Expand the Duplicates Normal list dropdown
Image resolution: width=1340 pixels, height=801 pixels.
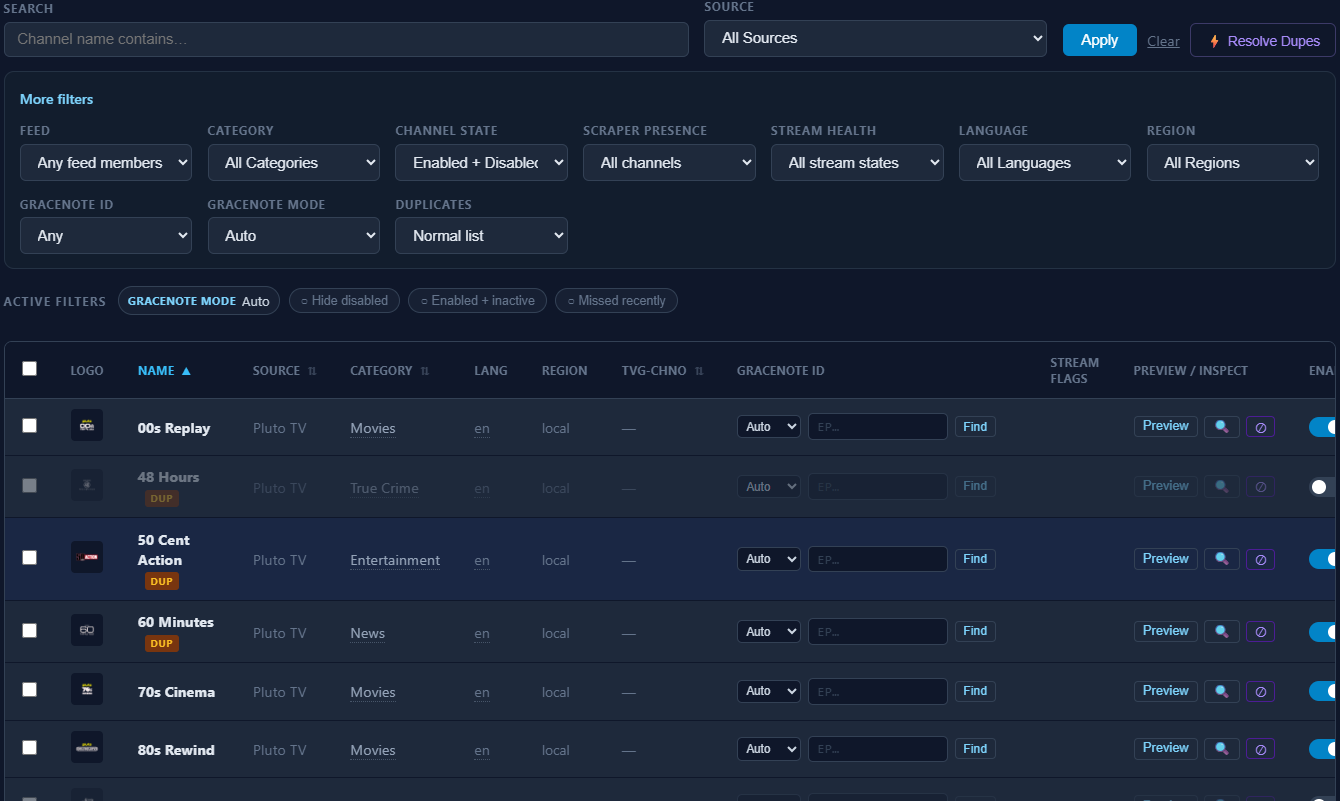tap(481, 236)
